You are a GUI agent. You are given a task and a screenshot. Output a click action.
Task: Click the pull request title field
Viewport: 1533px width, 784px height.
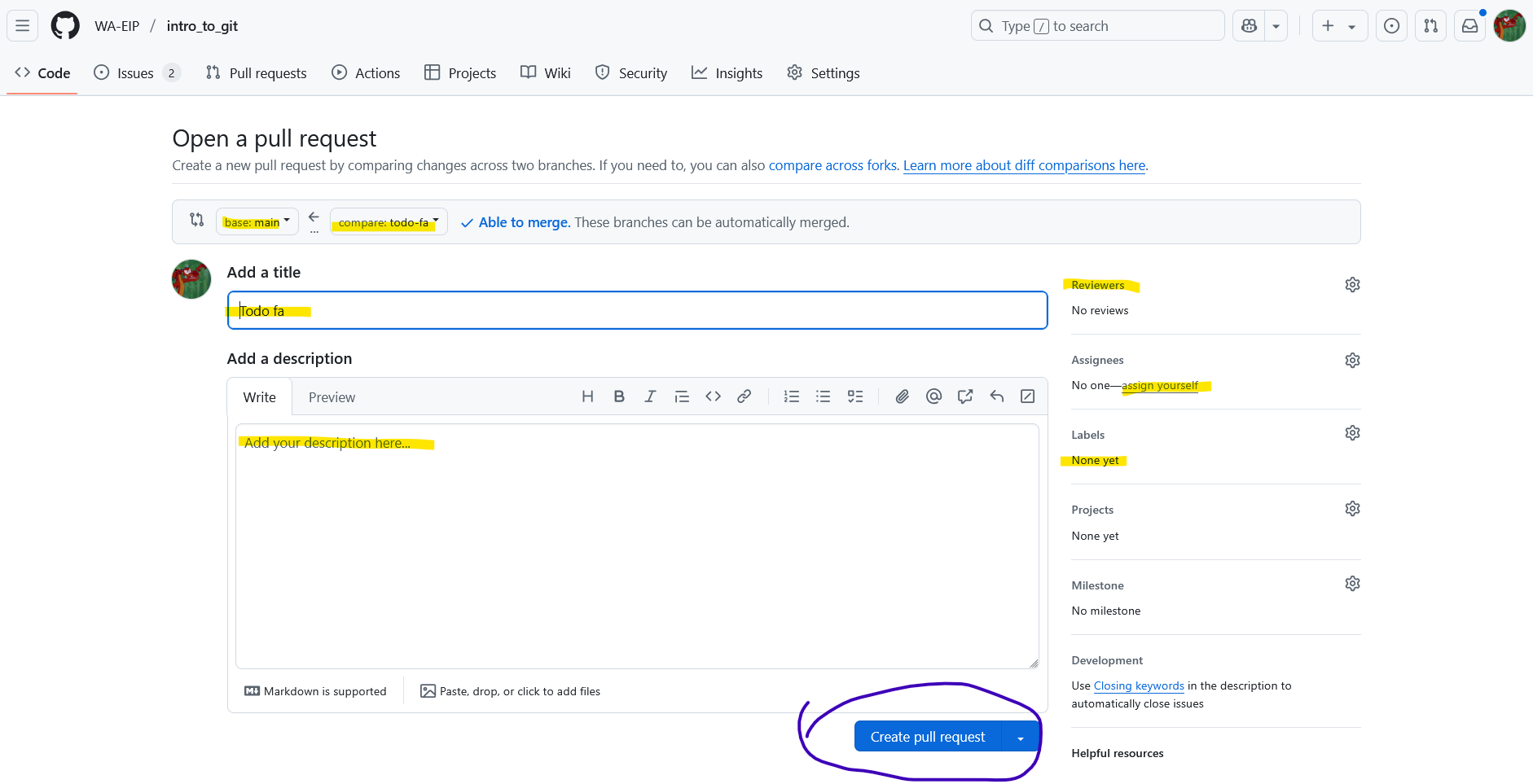coord(637,311)
